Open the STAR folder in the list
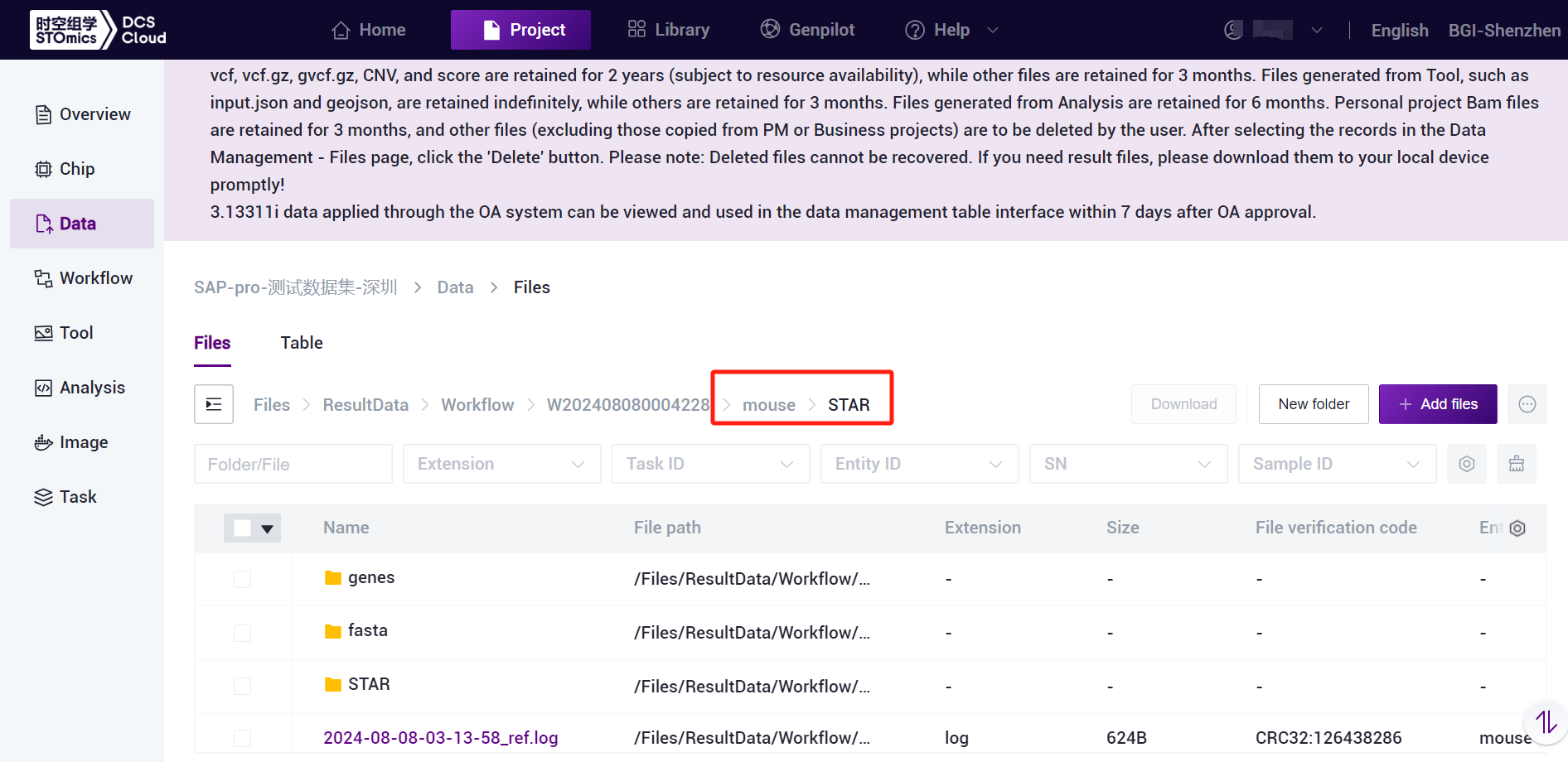Viewport: 1568px width, 762px height. 369,684
